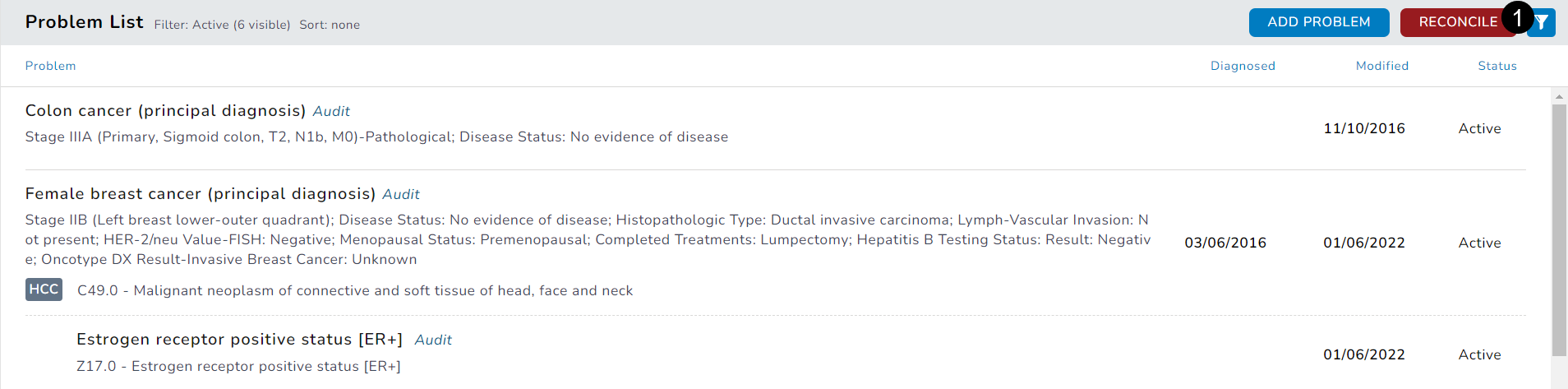Click the scrollbar up arrow
This screenshot has width=1568, height=389.
pyautogui.click(x=1559, y=96)
